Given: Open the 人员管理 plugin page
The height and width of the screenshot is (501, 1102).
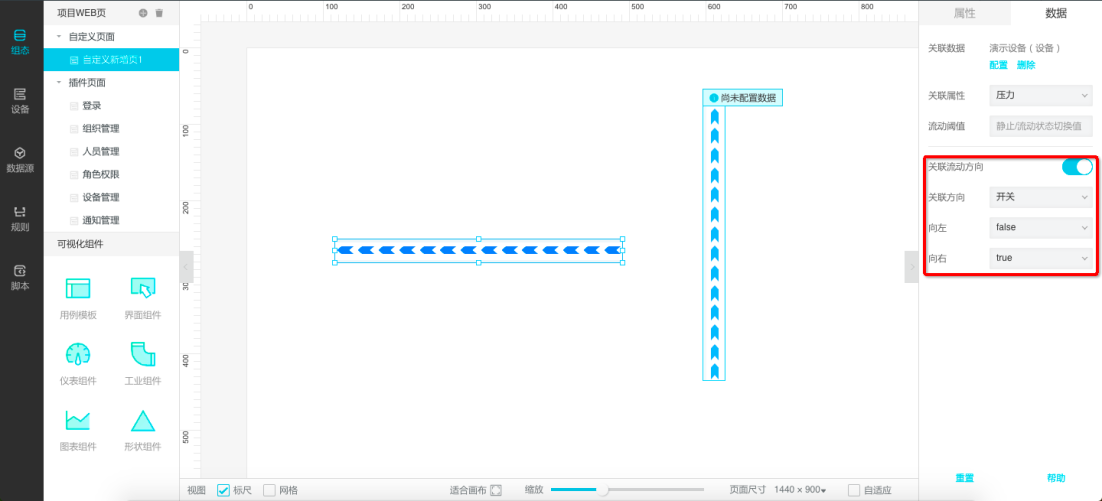Looking at the screenshot, I should click(101, 152).
